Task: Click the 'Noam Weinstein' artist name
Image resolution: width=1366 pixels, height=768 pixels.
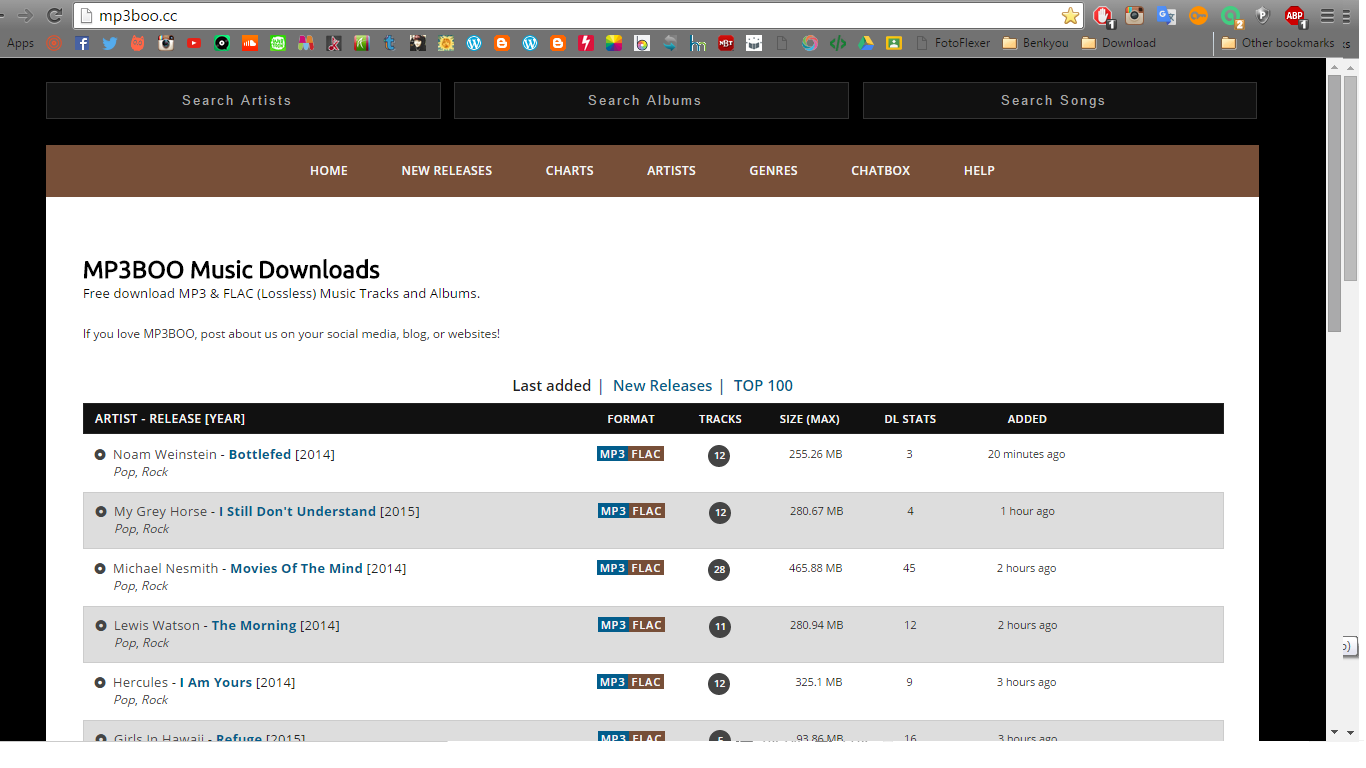Action: pos(165,454)
